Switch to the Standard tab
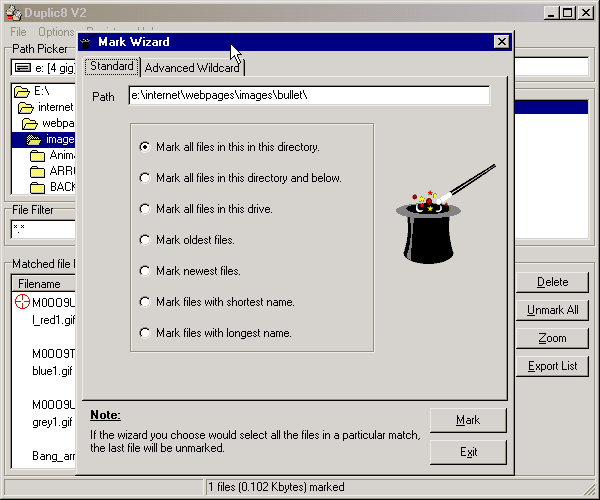The height and width of the screenshot is (500, 600). 112,67
